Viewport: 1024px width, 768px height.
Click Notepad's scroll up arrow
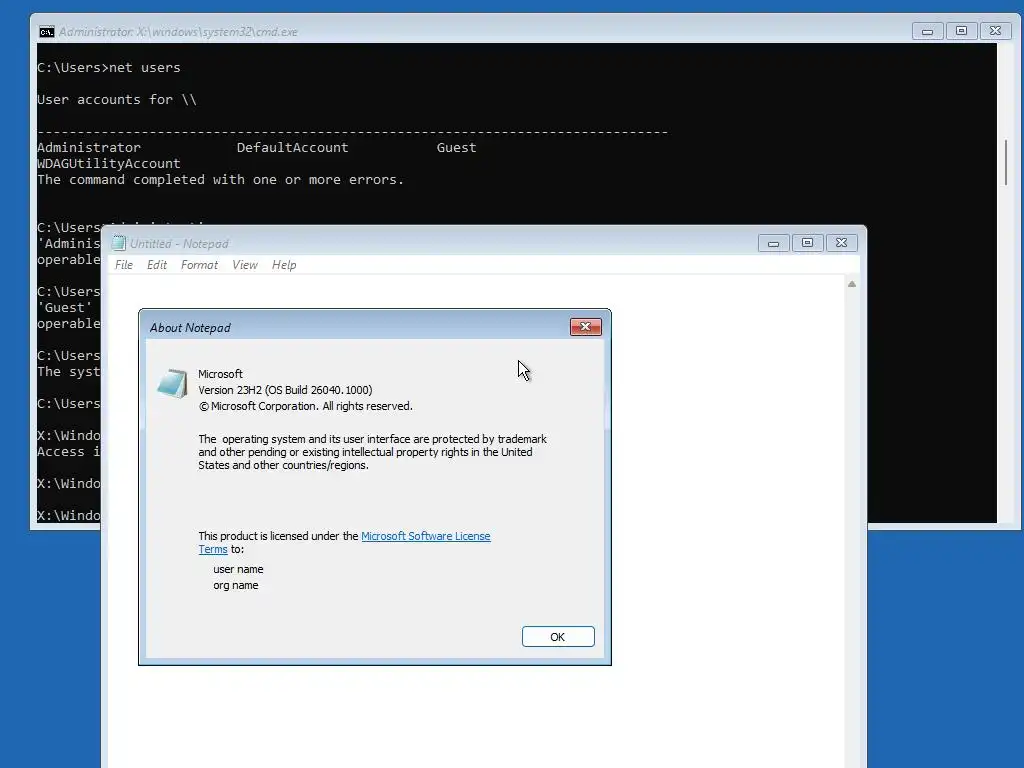(x=852, y=284)
